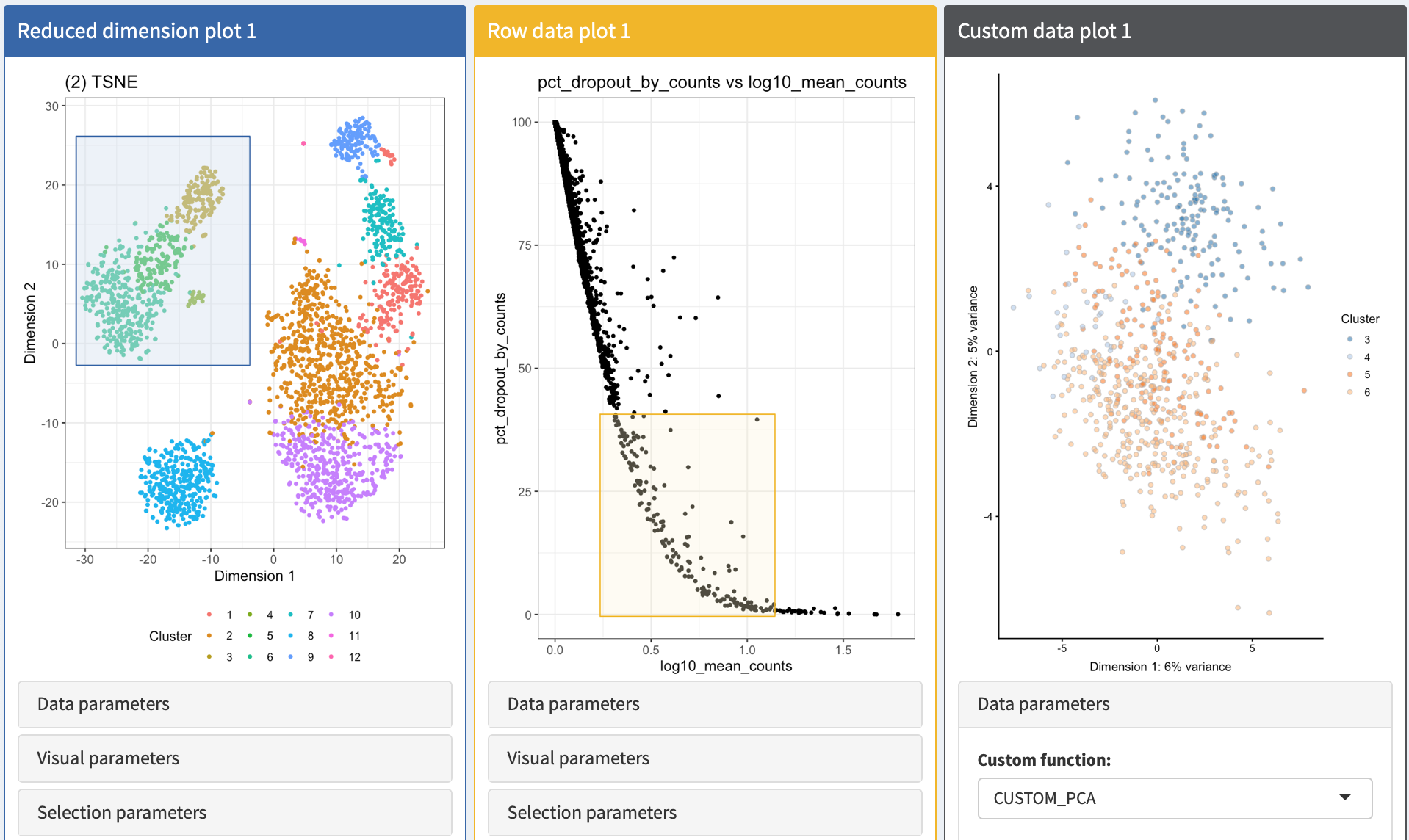Expand Selection parameters under Row data plot
This screenshot has width=1409, height=840.
(x=704, y=813)
